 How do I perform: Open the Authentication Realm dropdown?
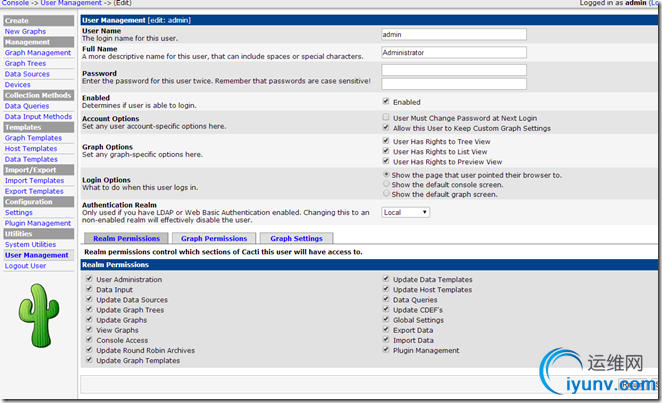[405, 212]
